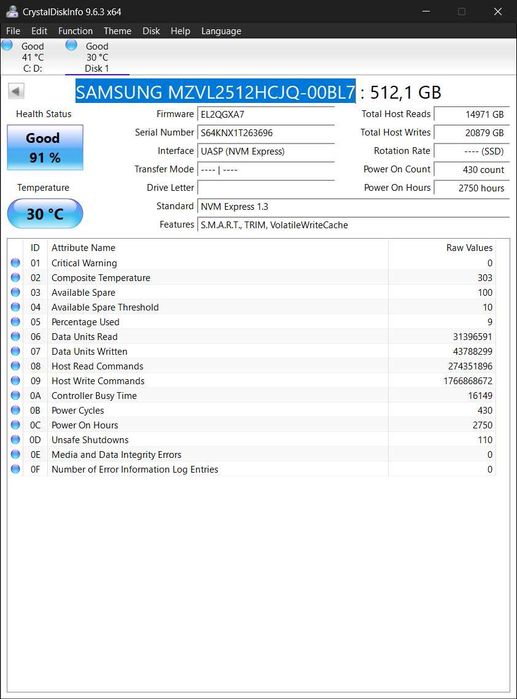
Task: Open the Language menu
Action: click(221, 31)
